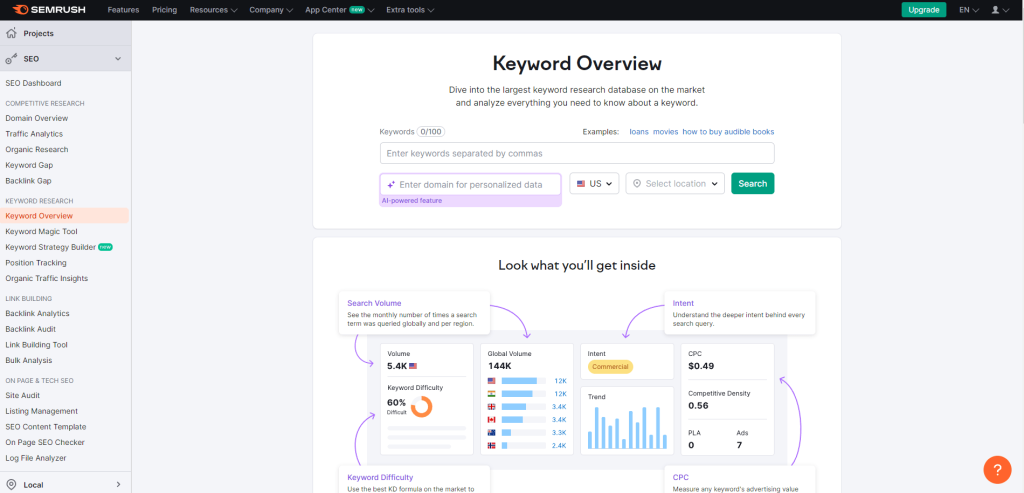This screenshot has width=1024, height=493.
Task: Click the Projects link in sidebar
Action: pos(39,33)
